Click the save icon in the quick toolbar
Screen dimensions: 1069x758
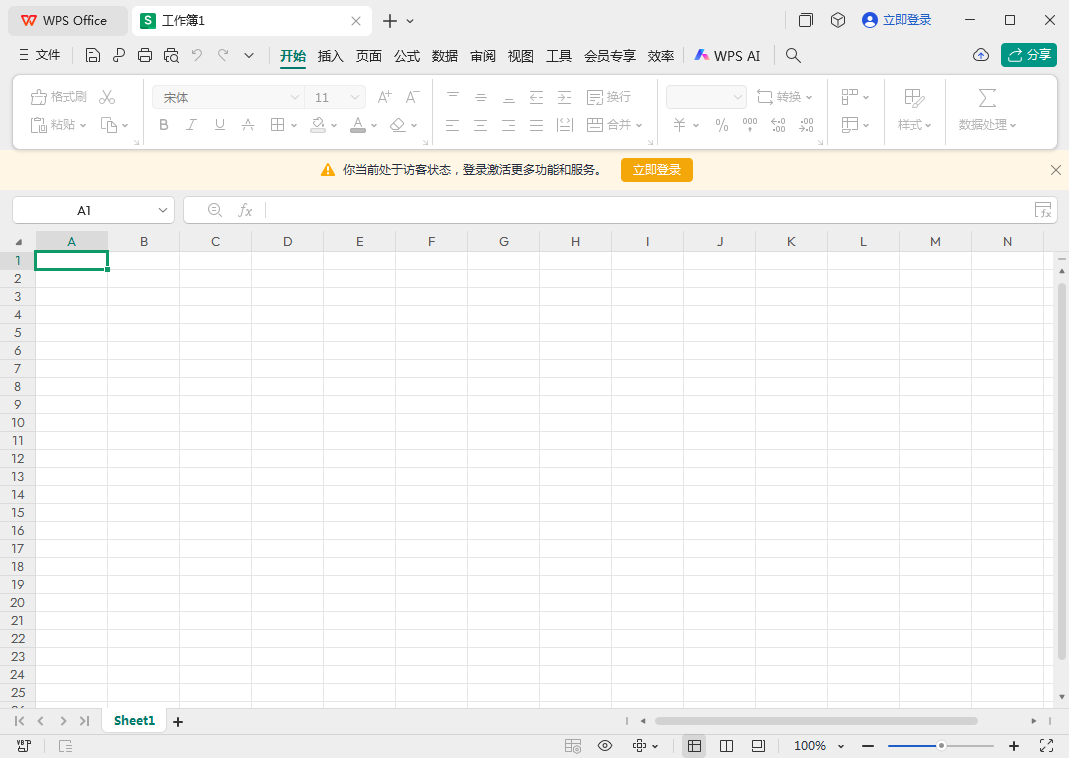pyautogui.click(x=93, y=56)
